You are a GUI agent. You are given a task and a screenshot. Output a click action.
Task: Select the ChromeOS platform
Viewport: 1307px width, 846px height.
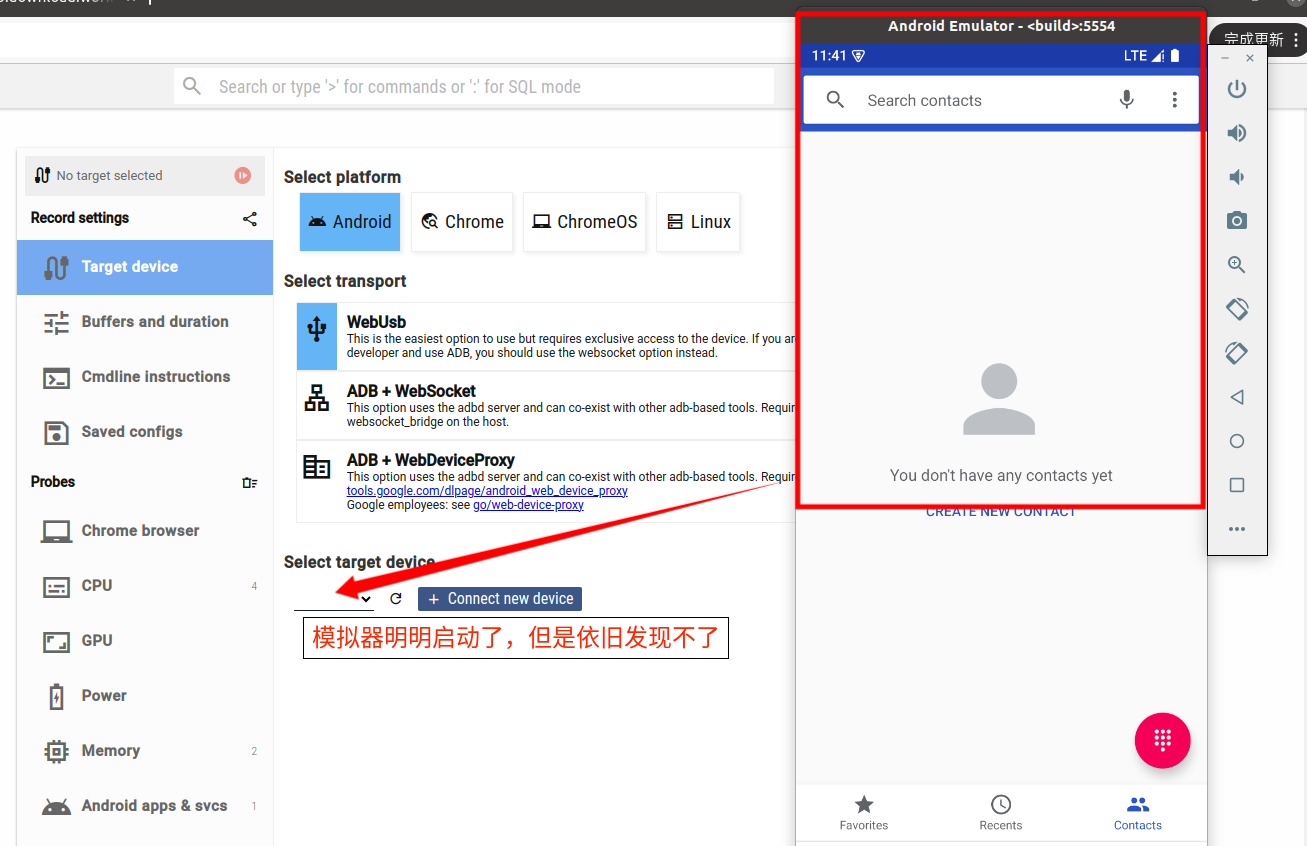click(x=585, y=222)
